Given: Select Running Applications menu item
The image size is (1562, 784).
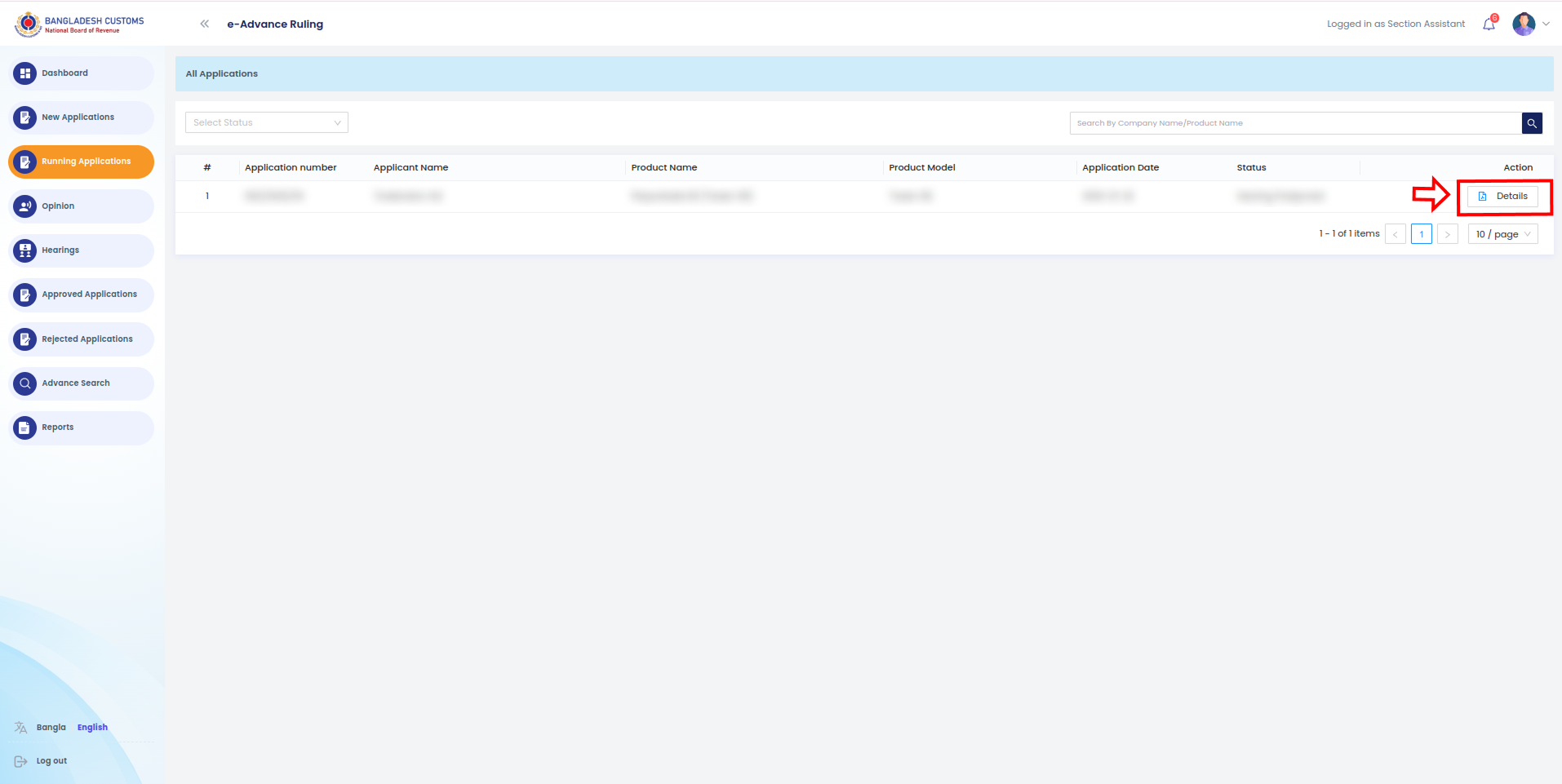Looking at the screenshot, I should point(81,162).
